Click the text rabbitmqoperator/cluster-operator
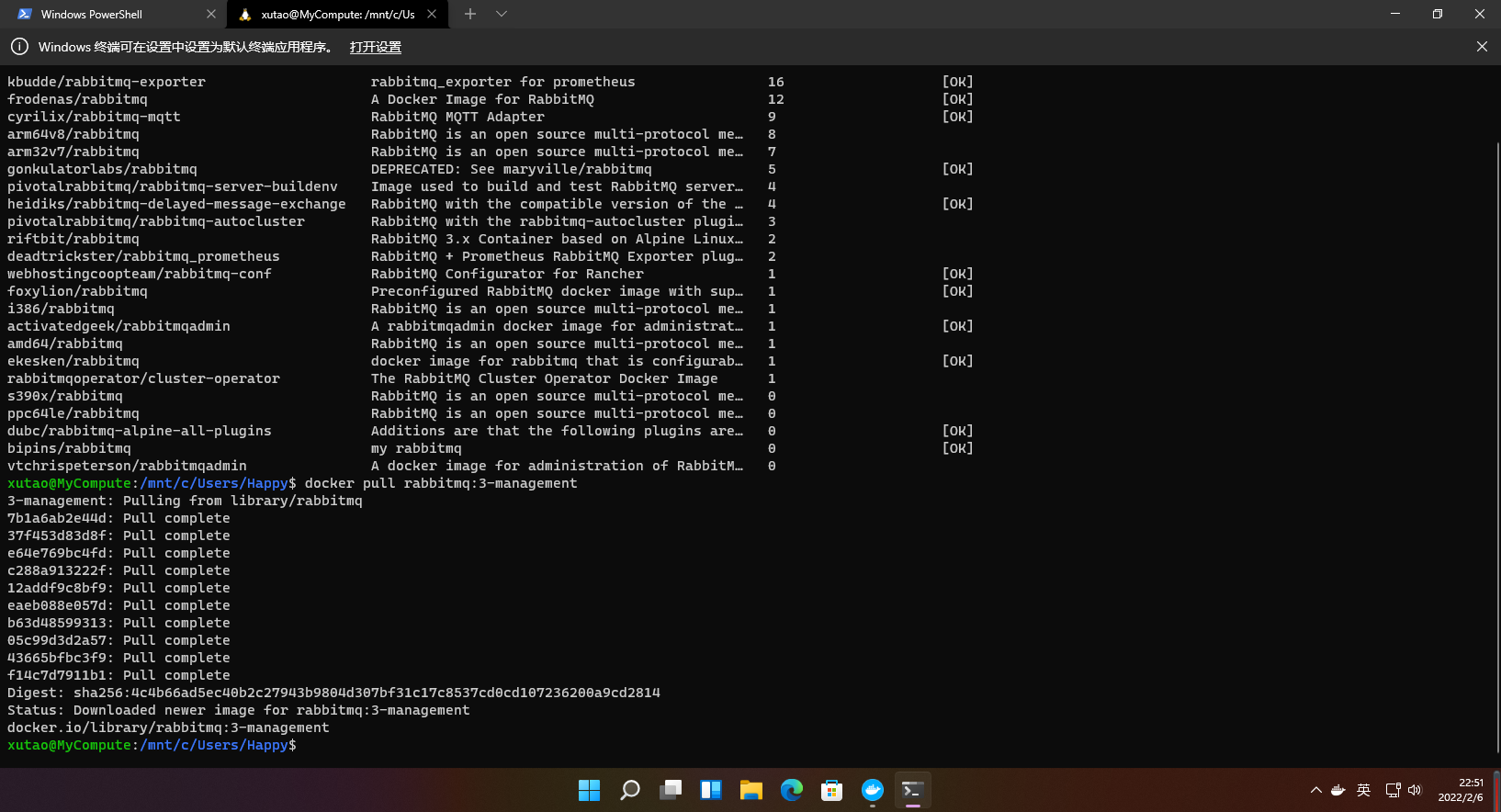This screenshot has width=1501, height=812. tap(143, 378)
